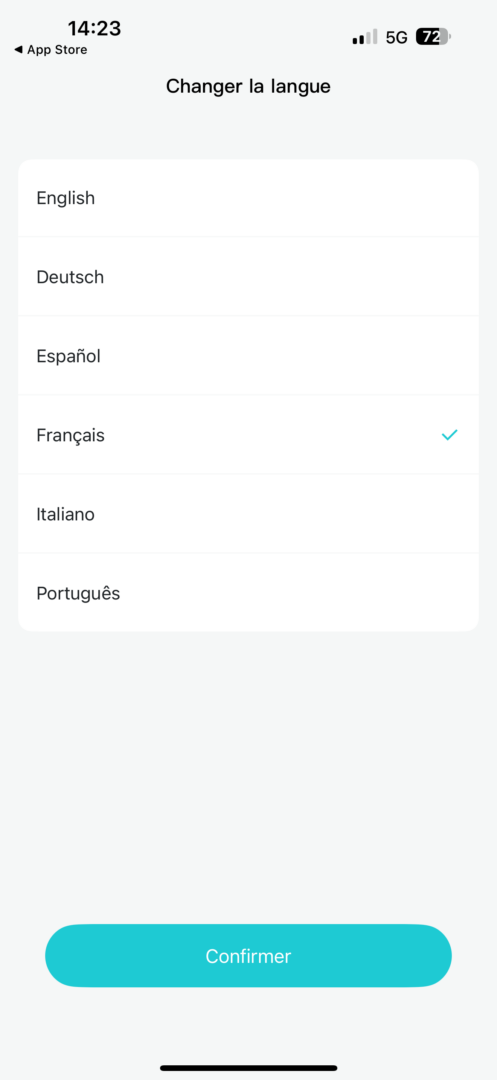This screenshot has height=1080, width=497.
Task: Tap the cellular signal bars icon
Action: point(365,37)
